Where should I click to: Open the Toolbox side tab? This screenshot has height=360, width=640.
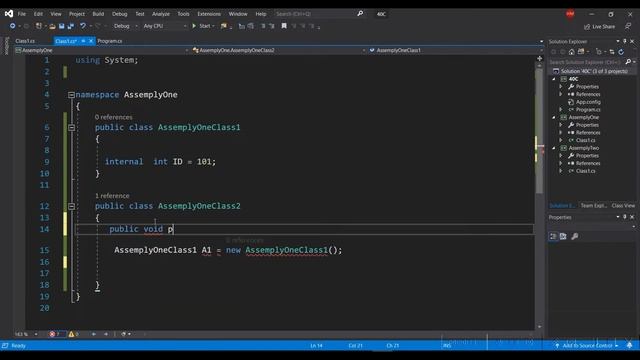click(x=7, y=46)
